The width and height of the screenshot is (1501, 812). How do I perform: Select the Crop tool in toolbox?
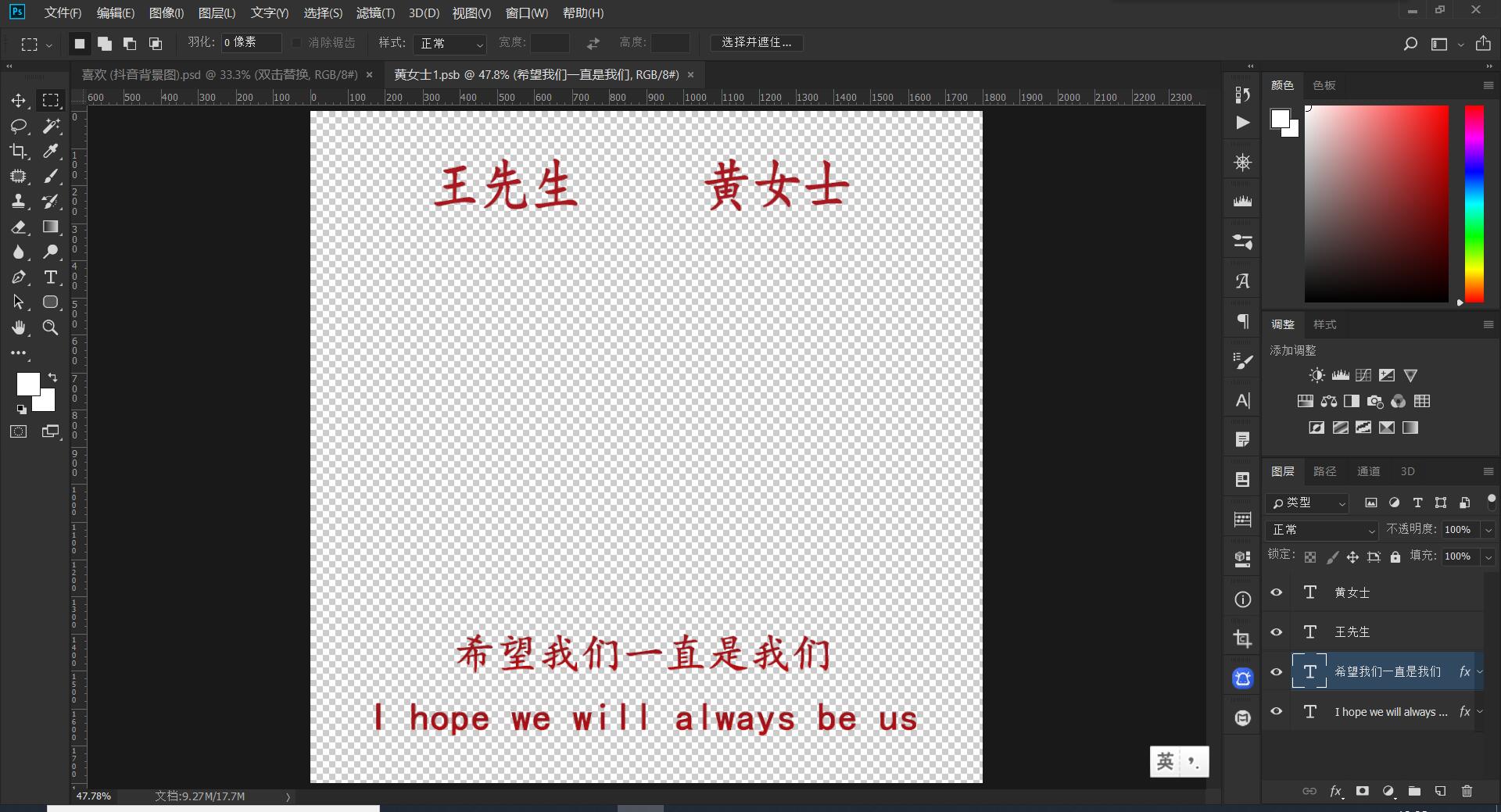(x=19, y=151)
